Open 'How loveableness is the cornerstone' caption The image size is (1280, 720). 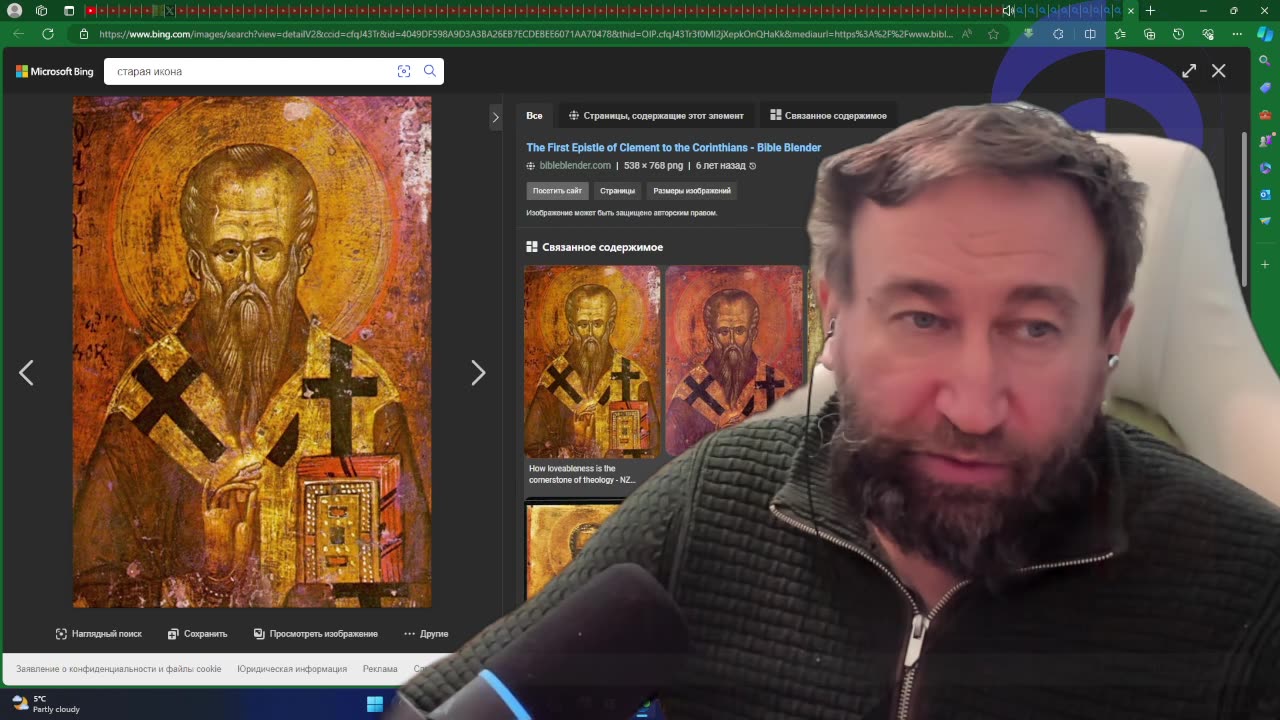click(582, 474)
